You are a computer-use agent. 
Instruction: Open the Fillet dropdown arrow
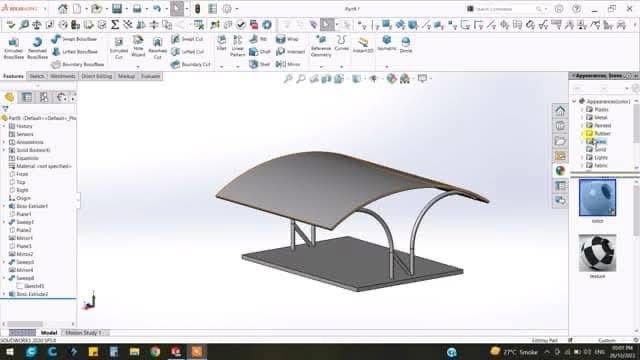click(222, 67)
